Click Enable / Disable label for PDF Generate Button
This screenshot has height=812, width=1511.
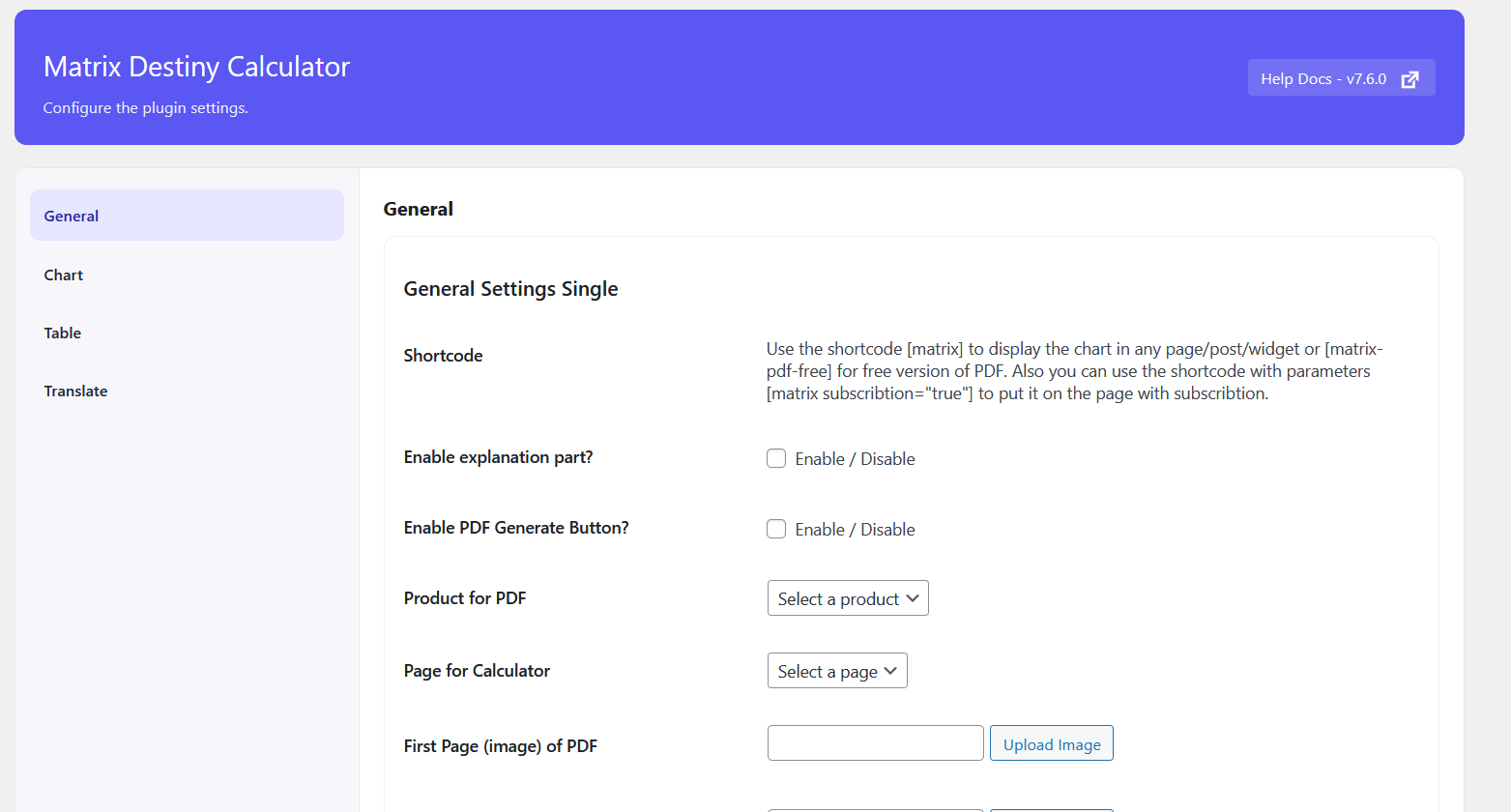pyautogui.click(x=855, y=530)
